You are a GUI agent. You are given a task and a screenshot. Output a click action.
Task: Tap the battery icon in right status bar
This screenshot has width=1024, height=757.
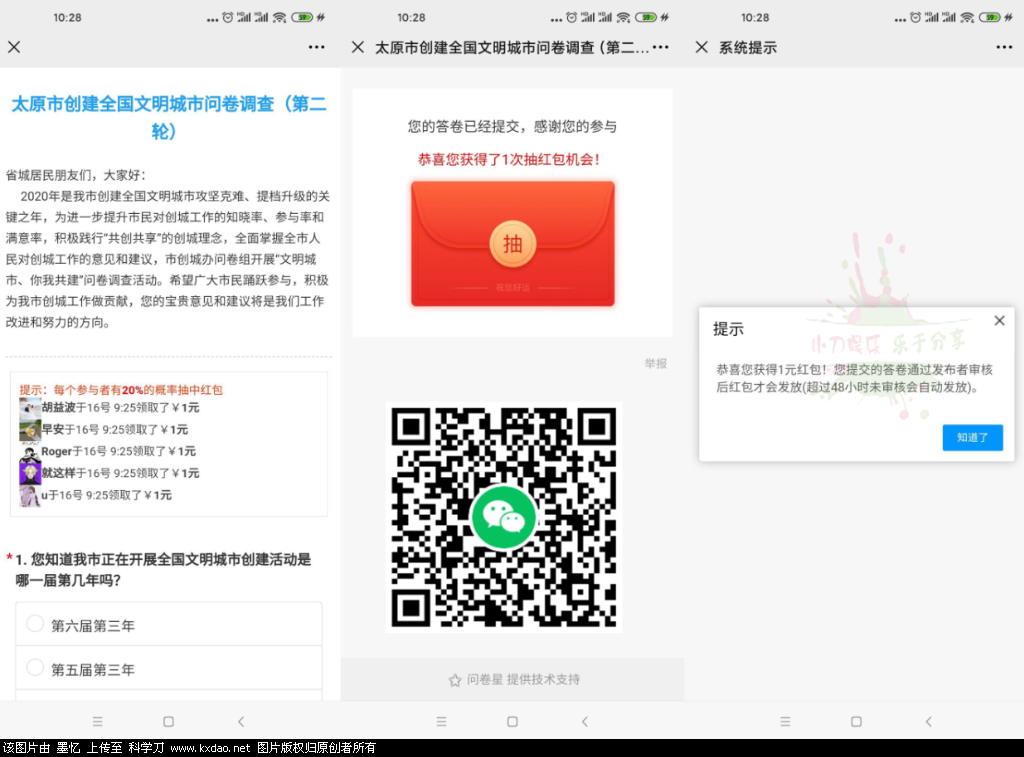click(x=990, y=18)
